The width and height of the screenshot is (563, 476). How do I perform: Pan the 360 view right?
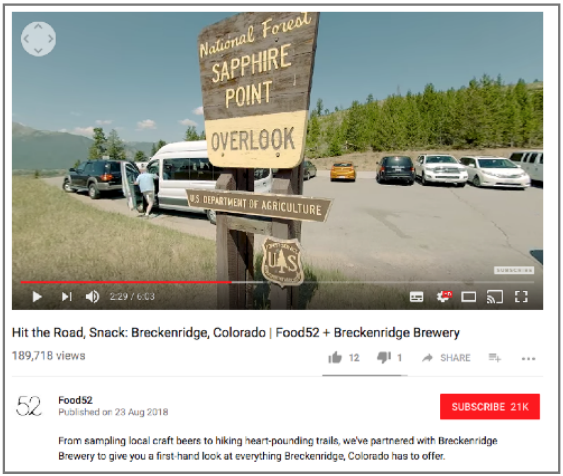(51, 39)
